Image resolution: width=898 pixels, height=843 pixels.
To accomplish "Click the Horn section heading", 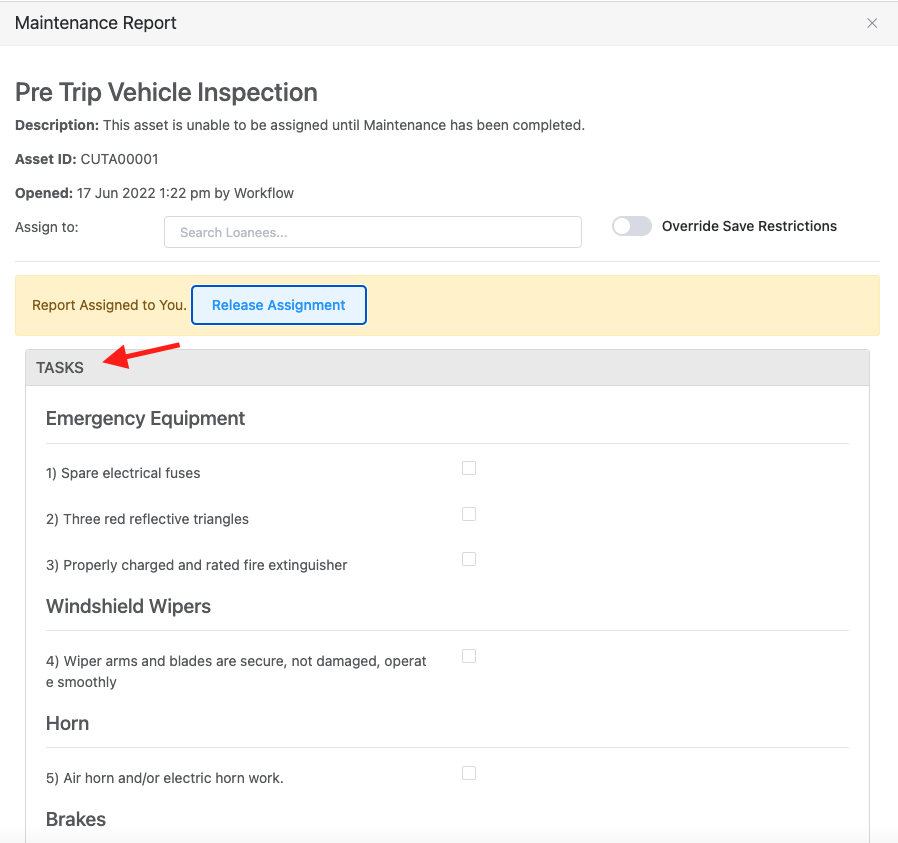I will click(x=67, y=723).
